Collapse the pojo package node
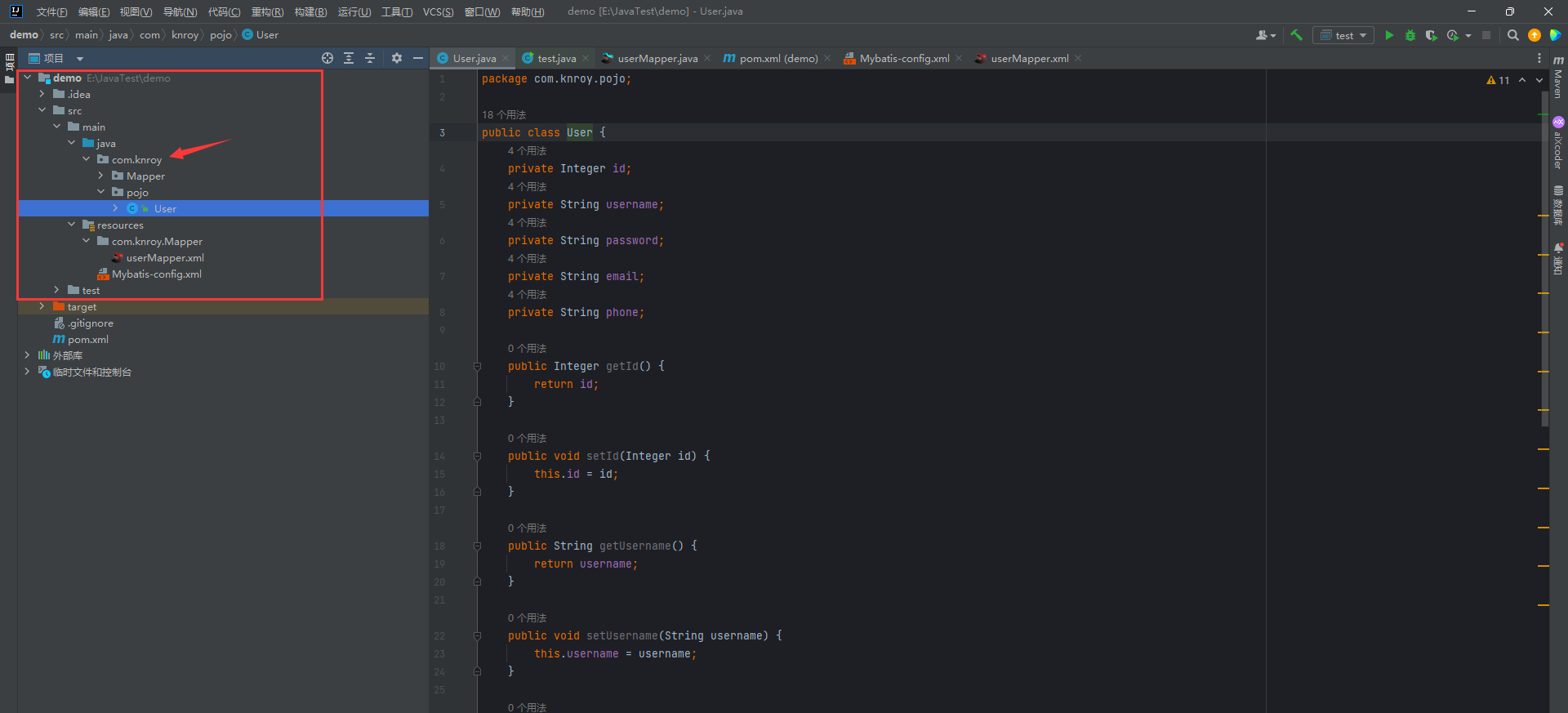 pos(101,192)
